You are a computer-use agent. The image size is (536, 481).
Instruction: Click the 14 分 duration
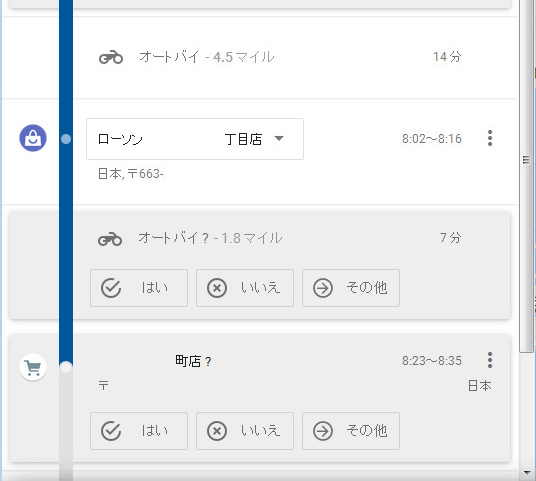pyautogui.click(x=447, y=57)
